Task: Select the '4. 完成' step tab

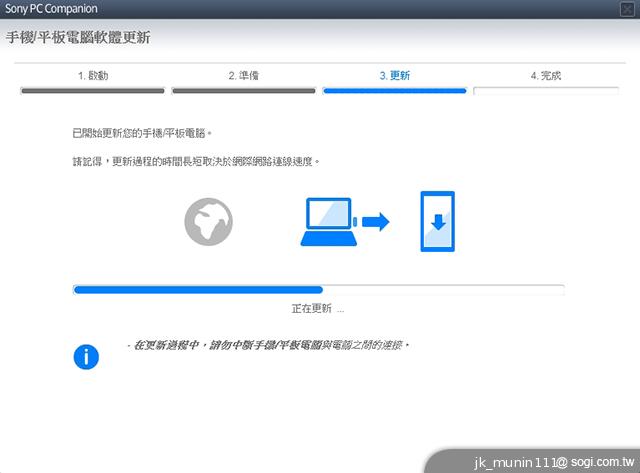Action: click(546, 75)
